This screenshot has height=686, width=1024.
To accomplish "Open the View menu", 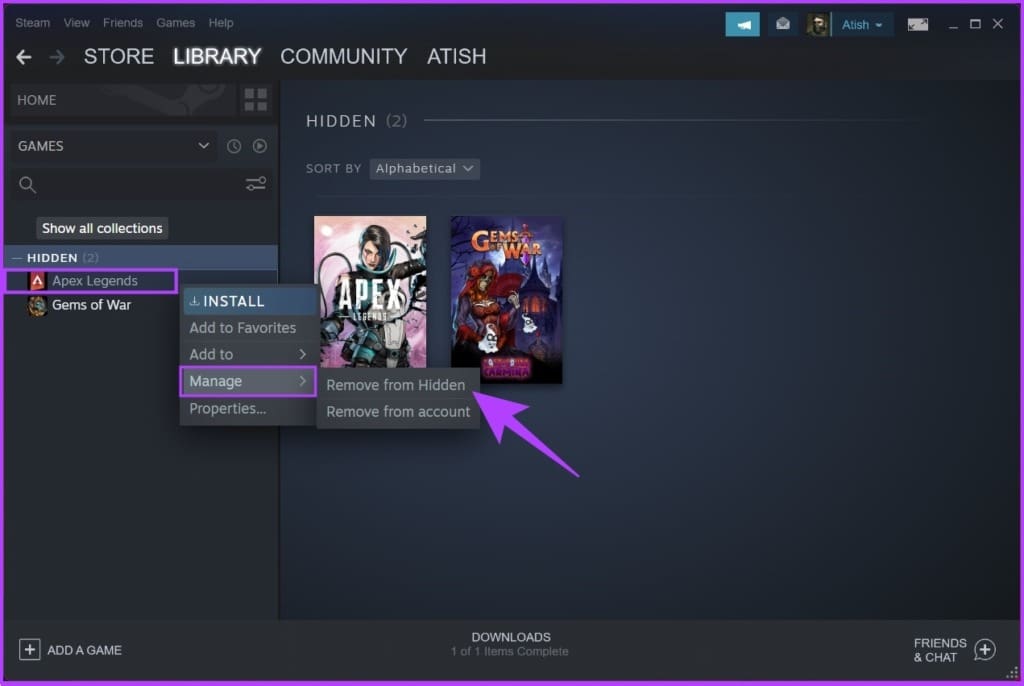I will click(x=76, y=23).
